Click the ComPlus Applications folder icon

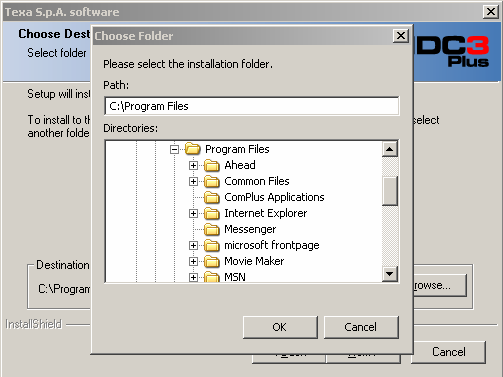tap(212, 197)
